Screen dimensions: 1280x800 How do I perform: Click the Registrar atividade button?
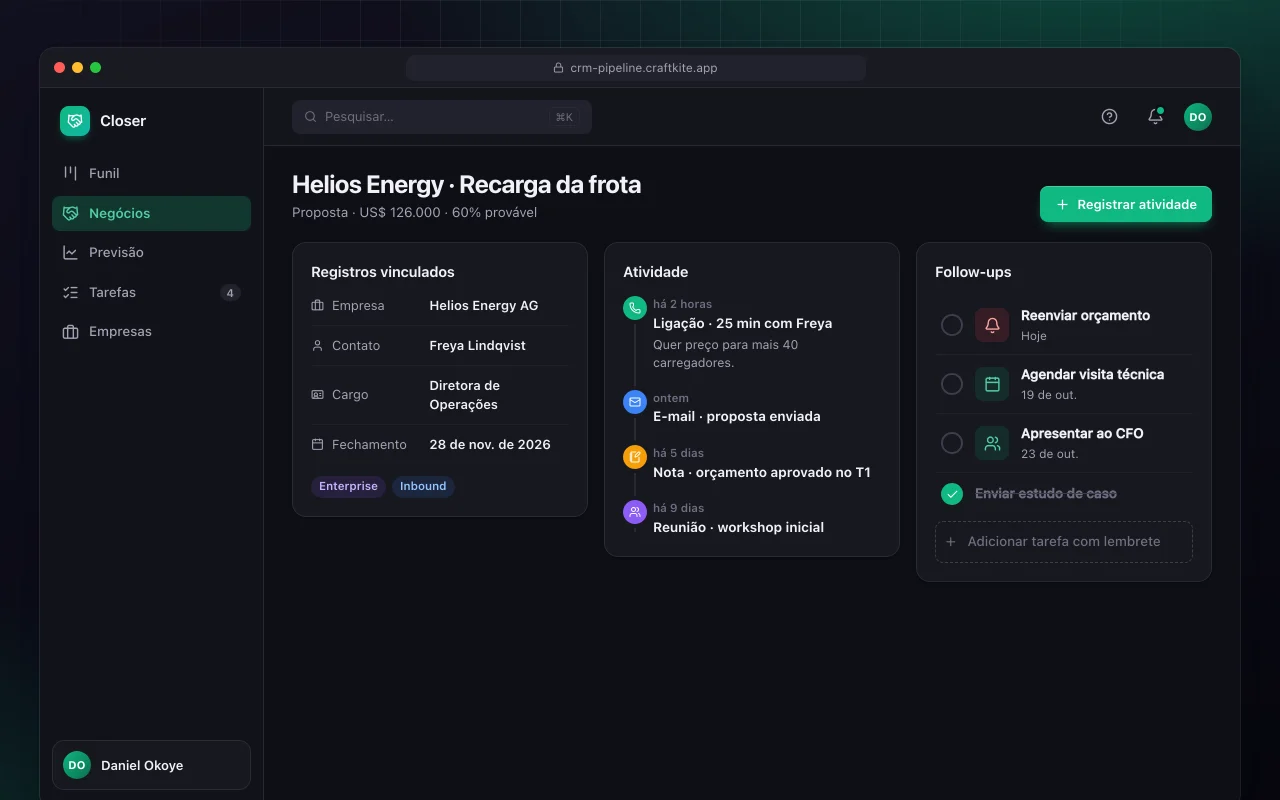click(x=1126, y=204)
